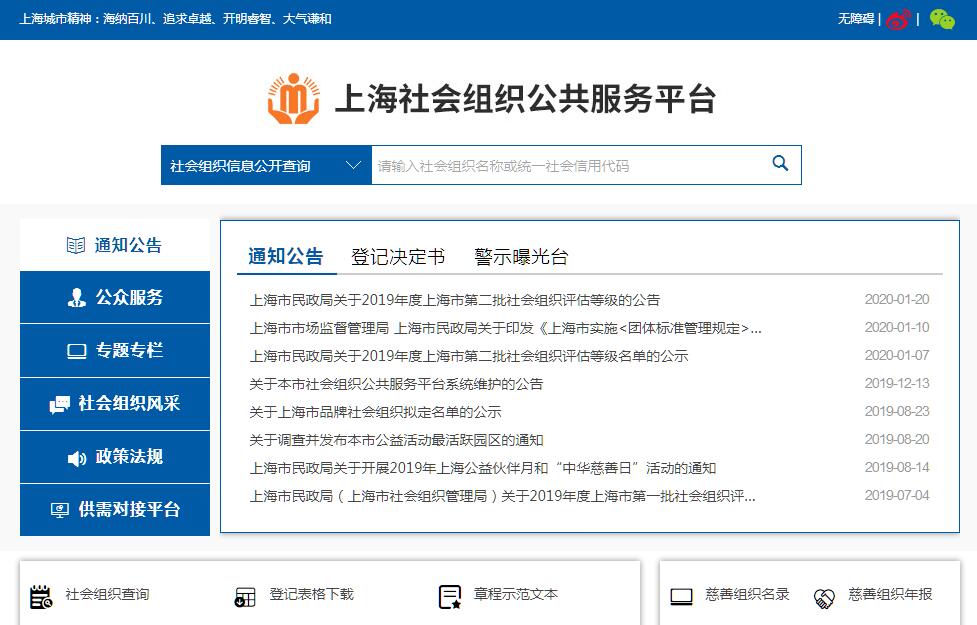977x625 pixels.
Task: Select the 通知公告 tab in panel
Action: (x=285, y=256)
